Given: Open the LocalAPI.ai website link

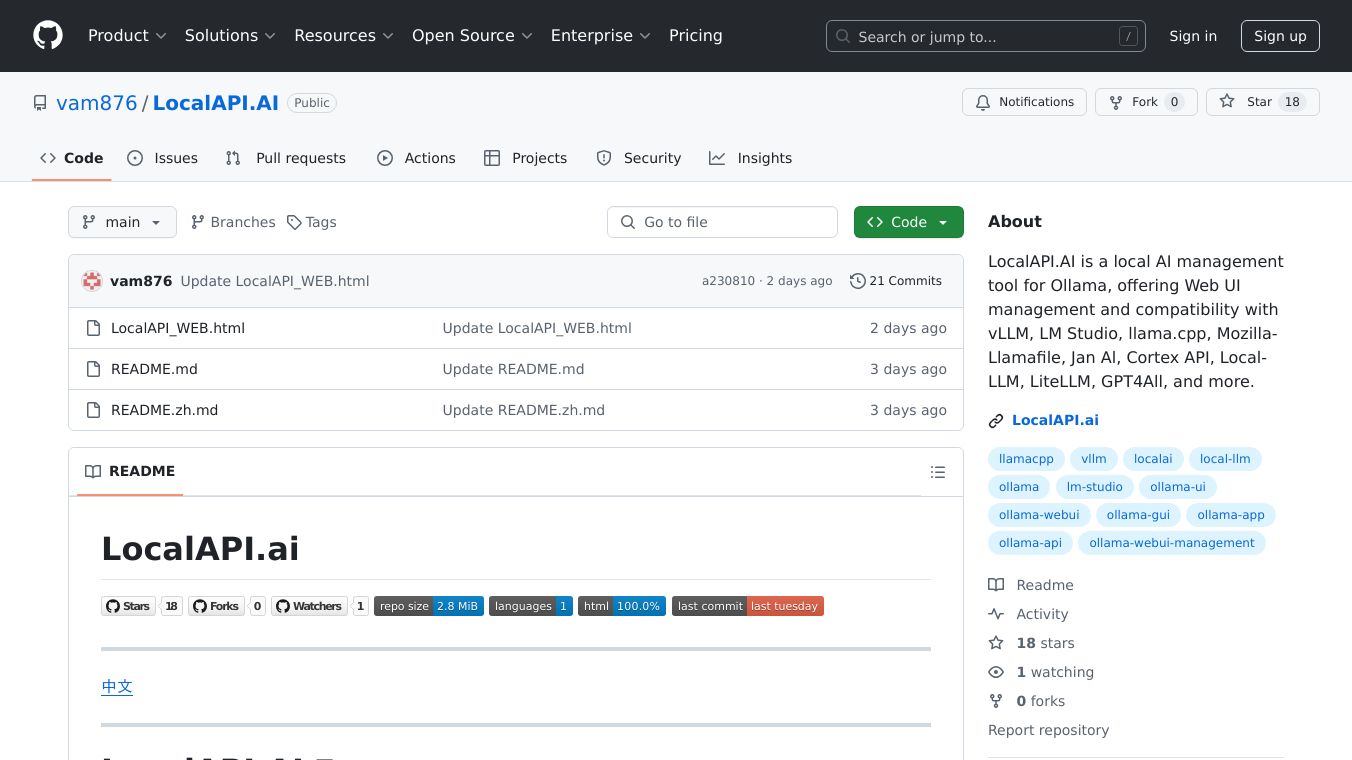Looking at the screenshot, I should 1055,420.
